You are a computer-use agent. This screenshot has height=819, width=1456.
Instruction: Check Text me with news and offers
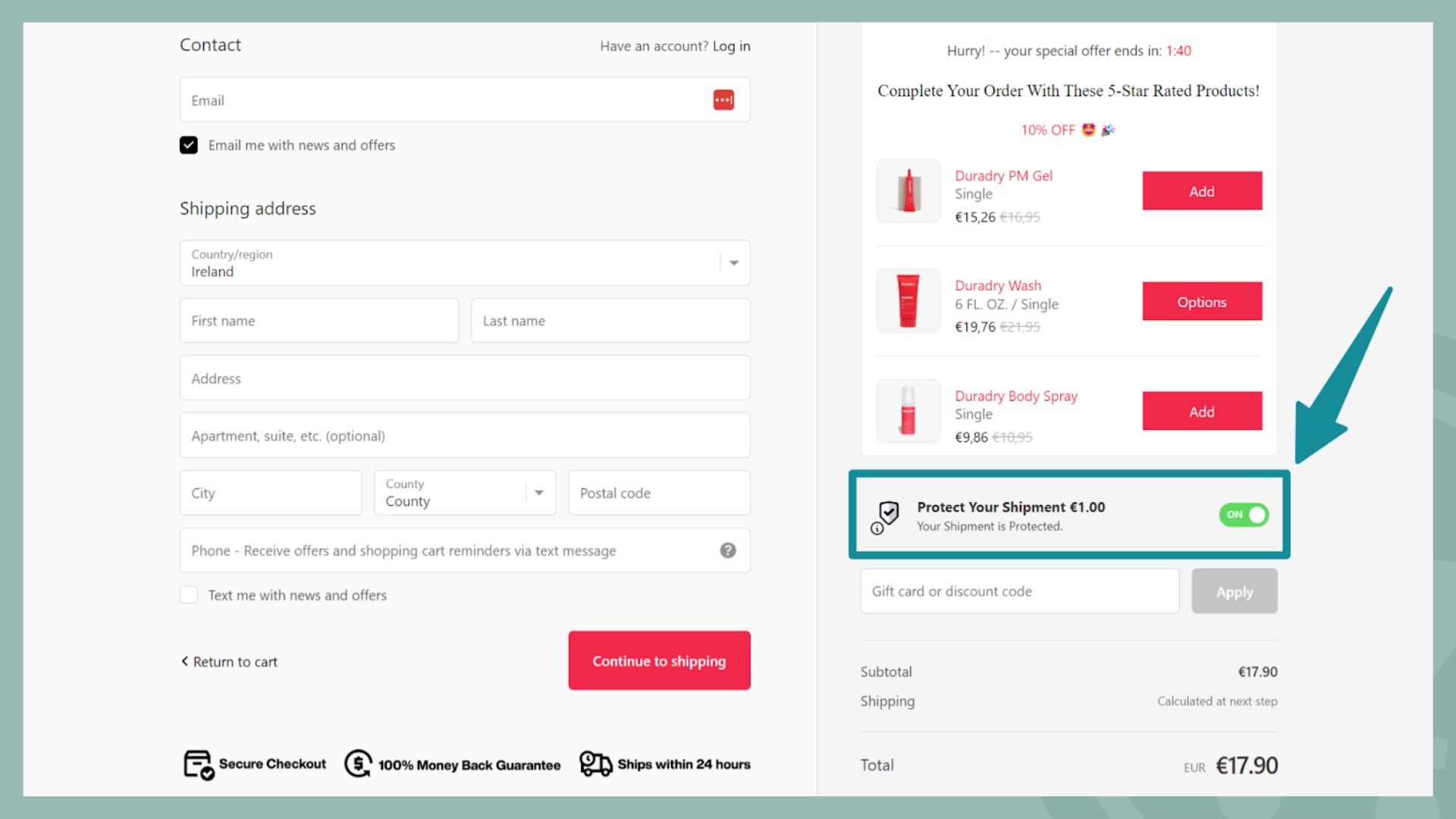(189, 595)
